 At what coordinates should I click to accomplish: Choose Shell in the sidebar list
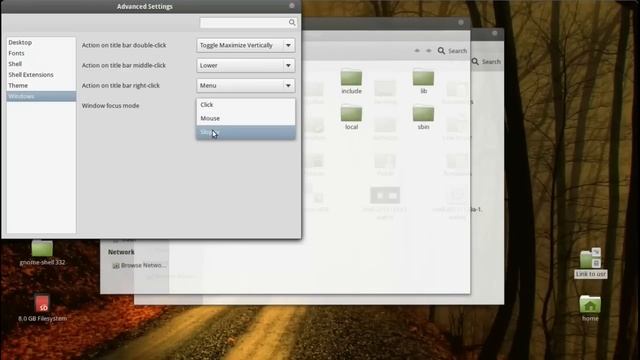click(x=15, y=64)
